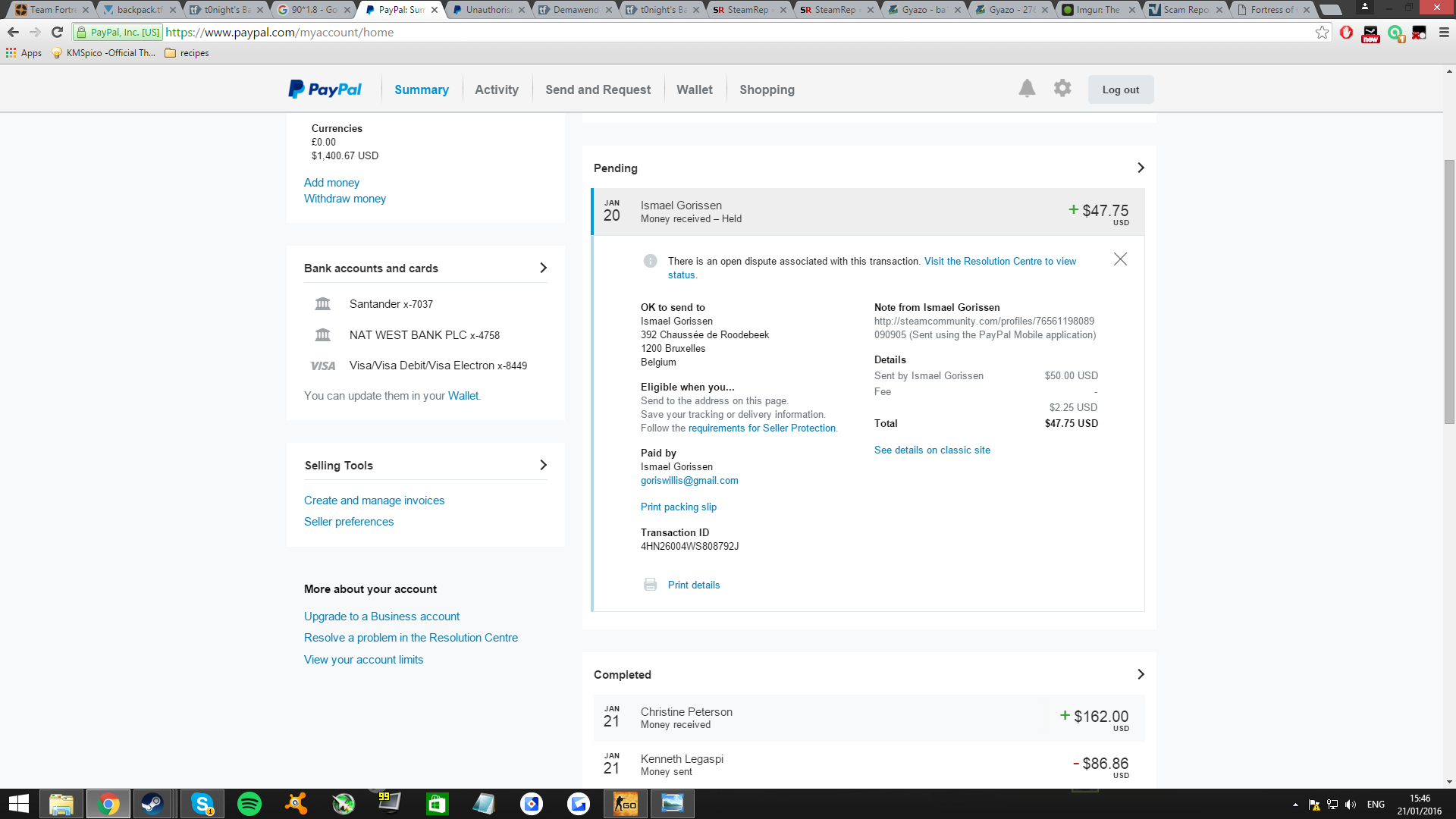This screenshot has height=819, width=1456.
Task: Open the Wallet navigation tab
Action: click(x=694, y=89)
